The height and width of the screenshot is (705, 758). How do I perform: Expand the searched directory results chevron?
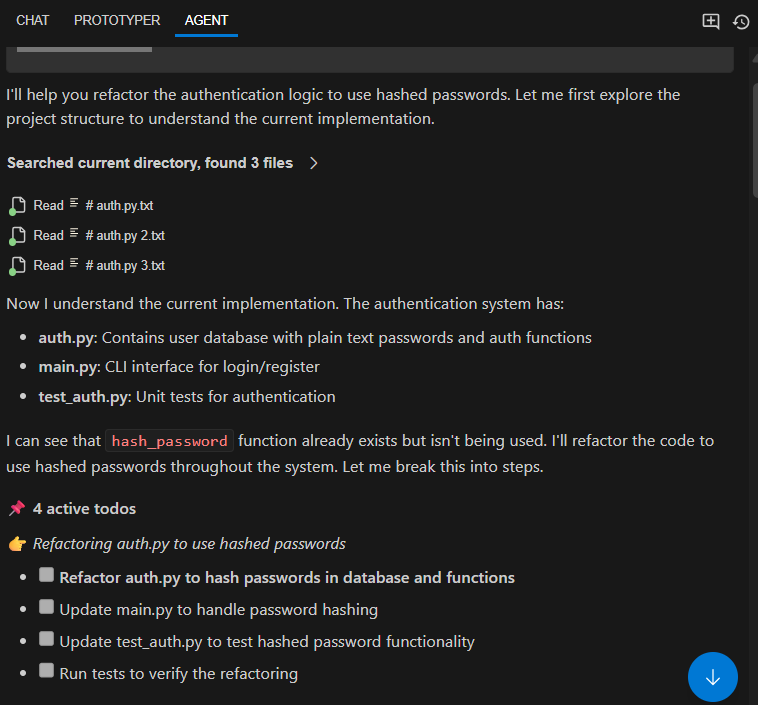(x=314, y=163)
